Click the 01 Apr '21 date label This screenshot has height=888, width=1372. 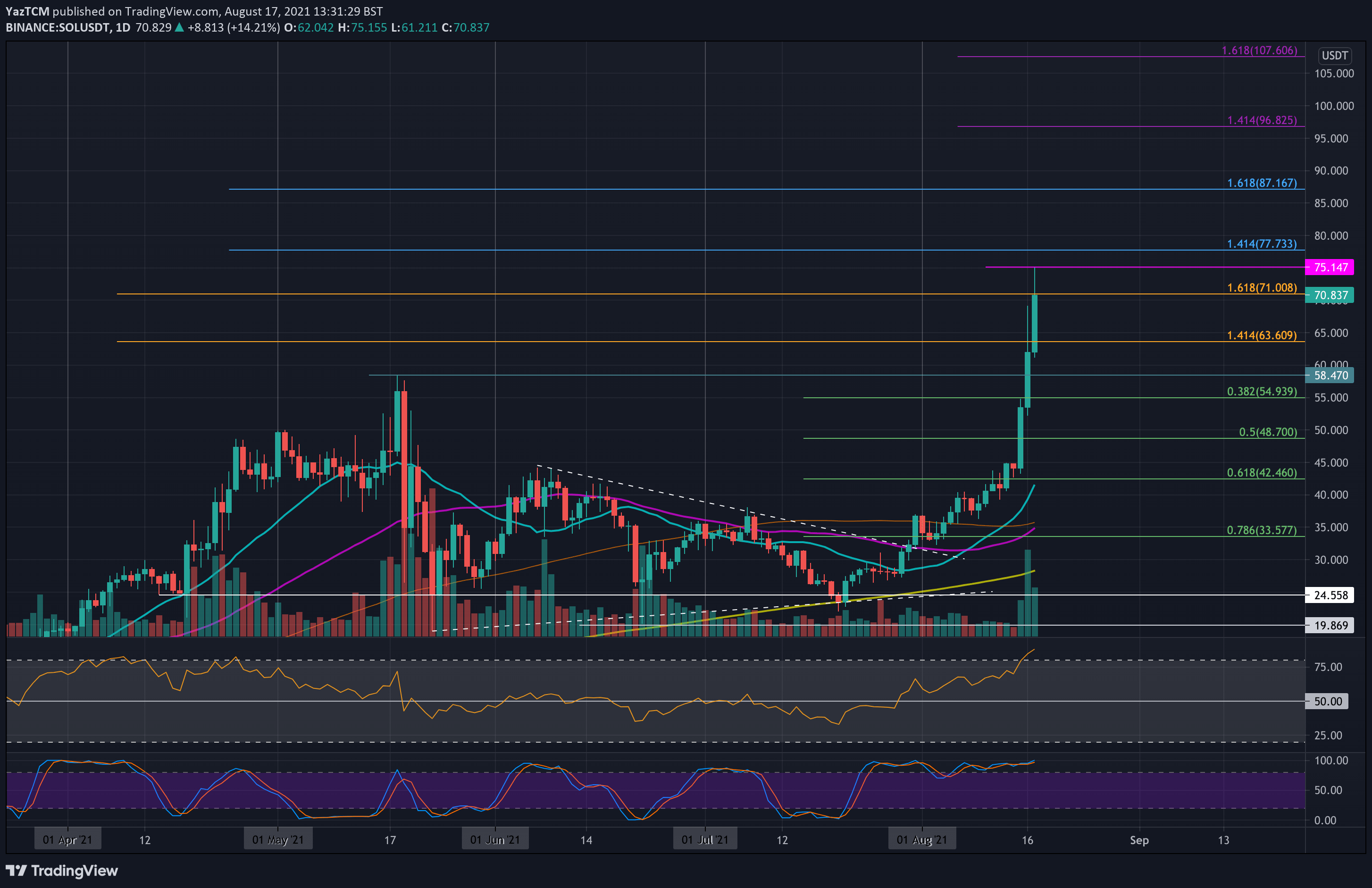67,839
